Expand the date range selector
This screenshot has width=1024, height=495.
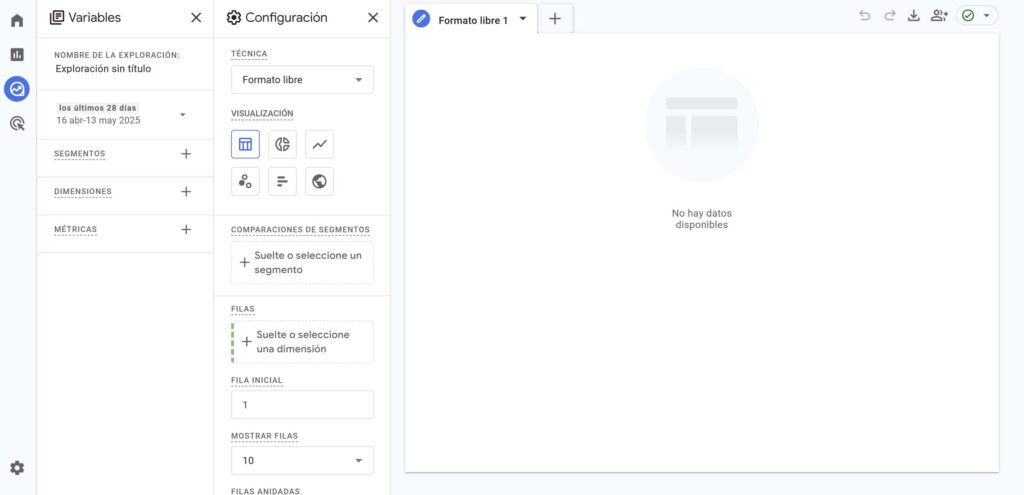pos(182,114)
